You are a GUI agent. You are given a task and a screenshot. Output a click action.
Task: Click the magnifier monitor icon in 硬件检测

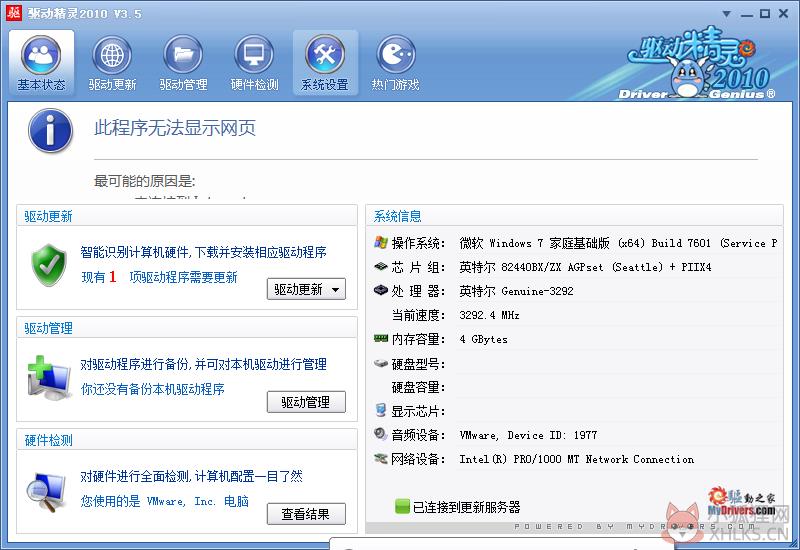click(46, 491)
